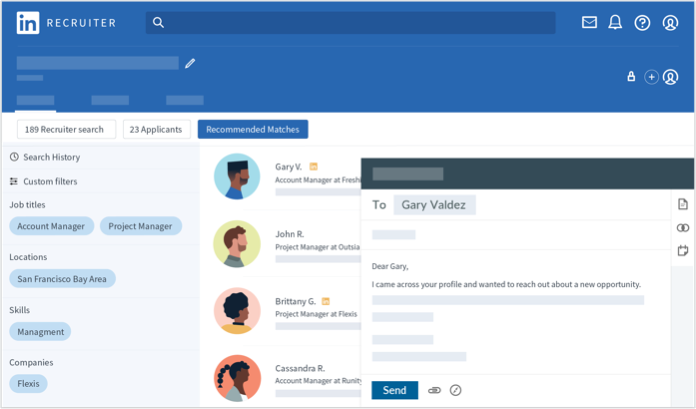Click the message subject field

(516, 234)
